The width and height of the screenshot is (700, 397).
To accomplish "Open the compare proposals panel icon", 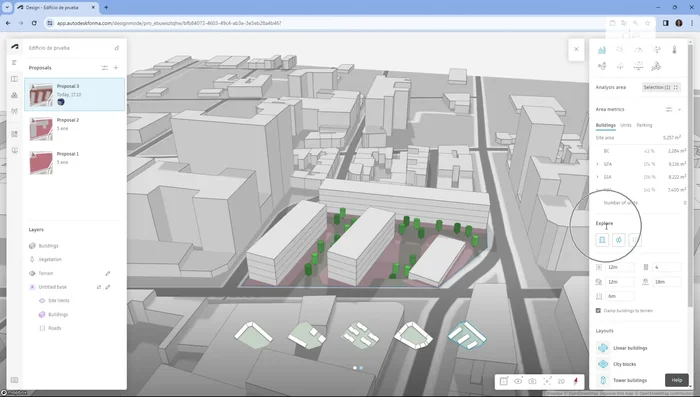I will click(14, 79).
